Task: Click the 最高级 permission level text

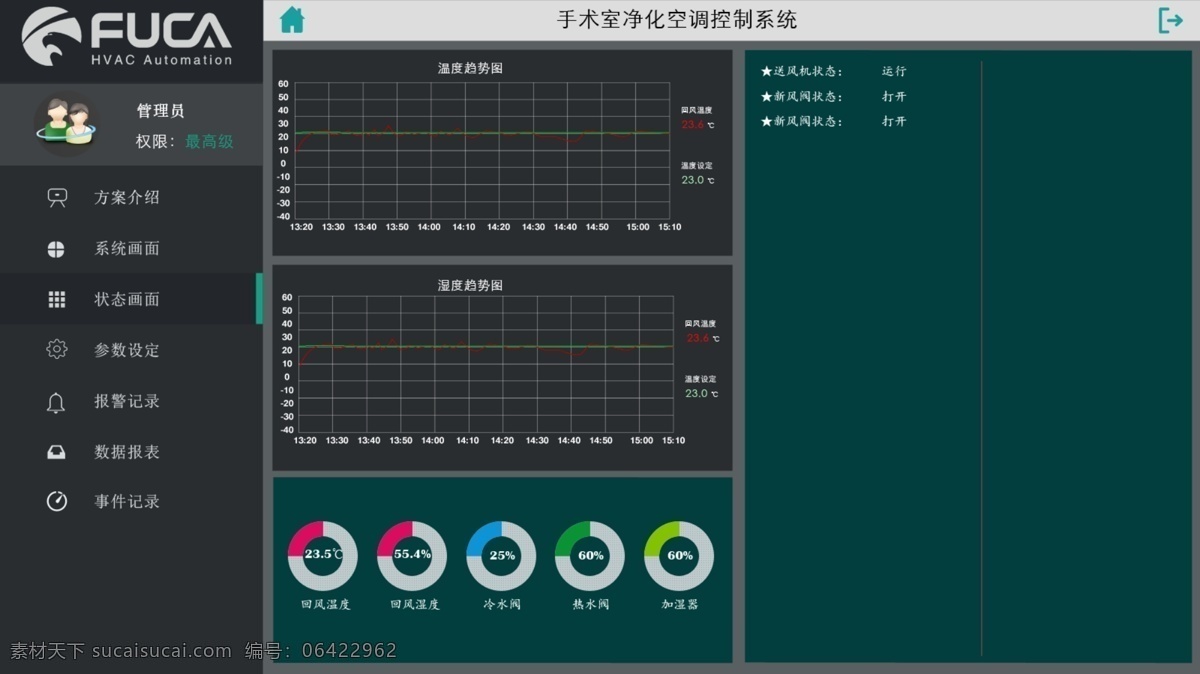Action: (209, 142)
